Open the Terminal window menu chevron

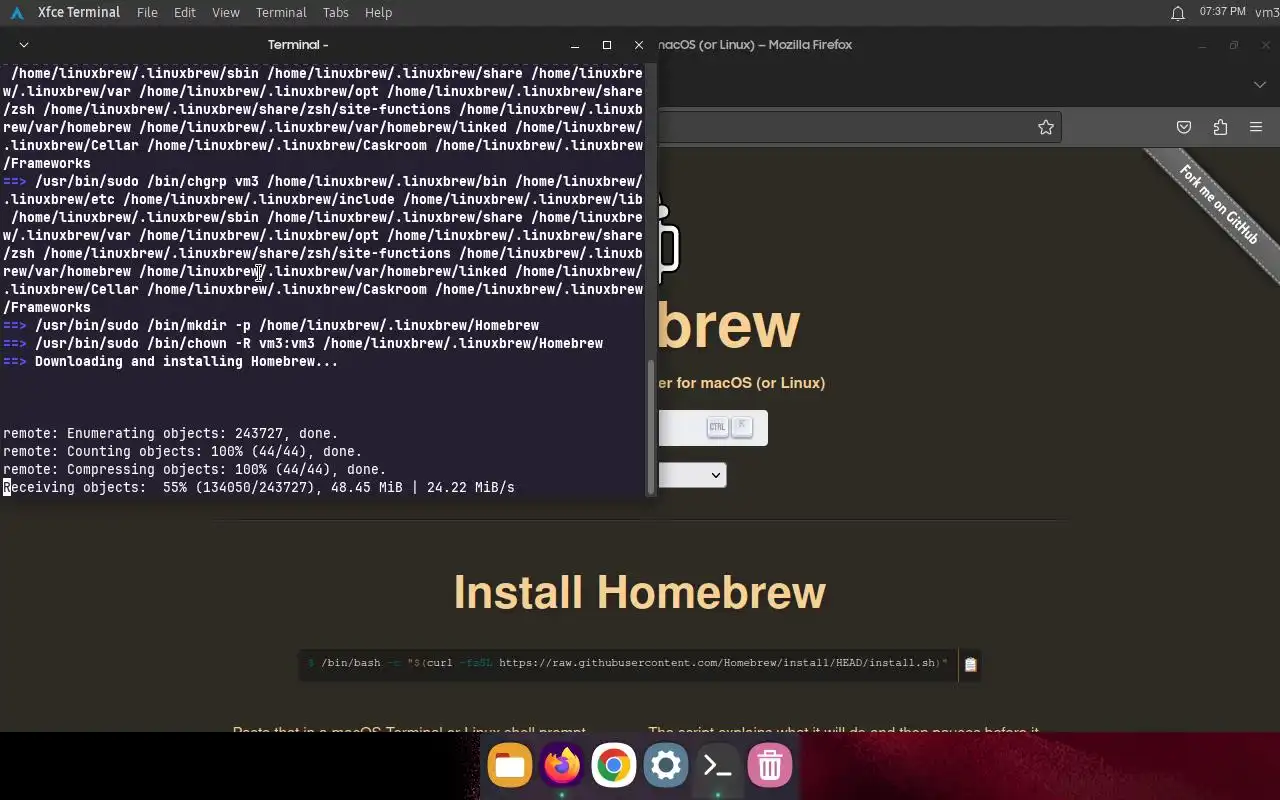pos(24,45)
